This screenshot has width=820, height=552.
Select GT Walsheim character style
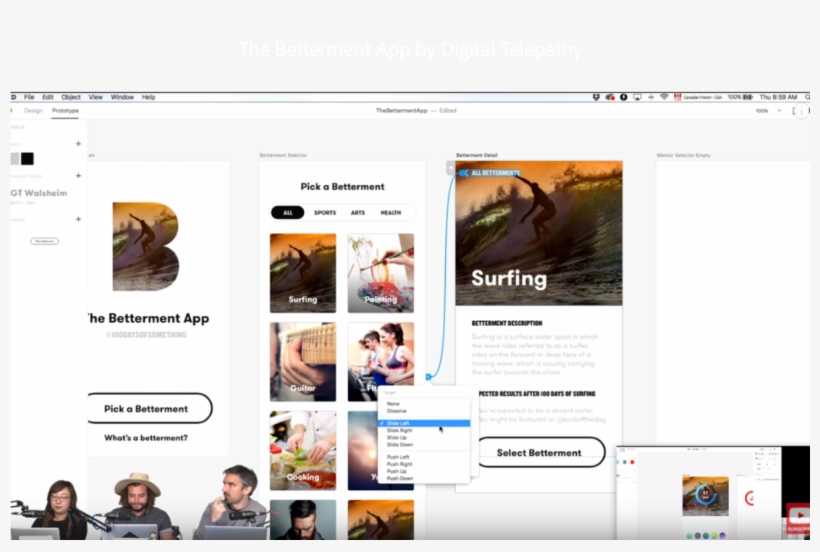coord(39,193)
